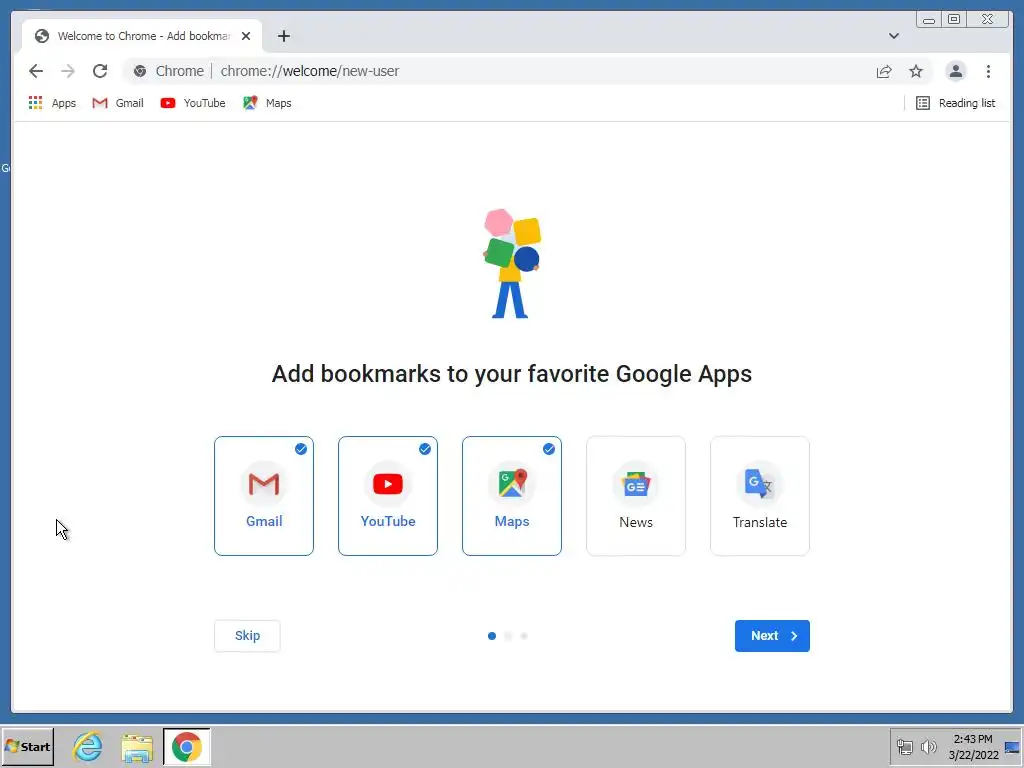This screenshot has width=1024, height=768.
Task: Select the Welcome to Chrome tab
Action: tap(142, 36)
